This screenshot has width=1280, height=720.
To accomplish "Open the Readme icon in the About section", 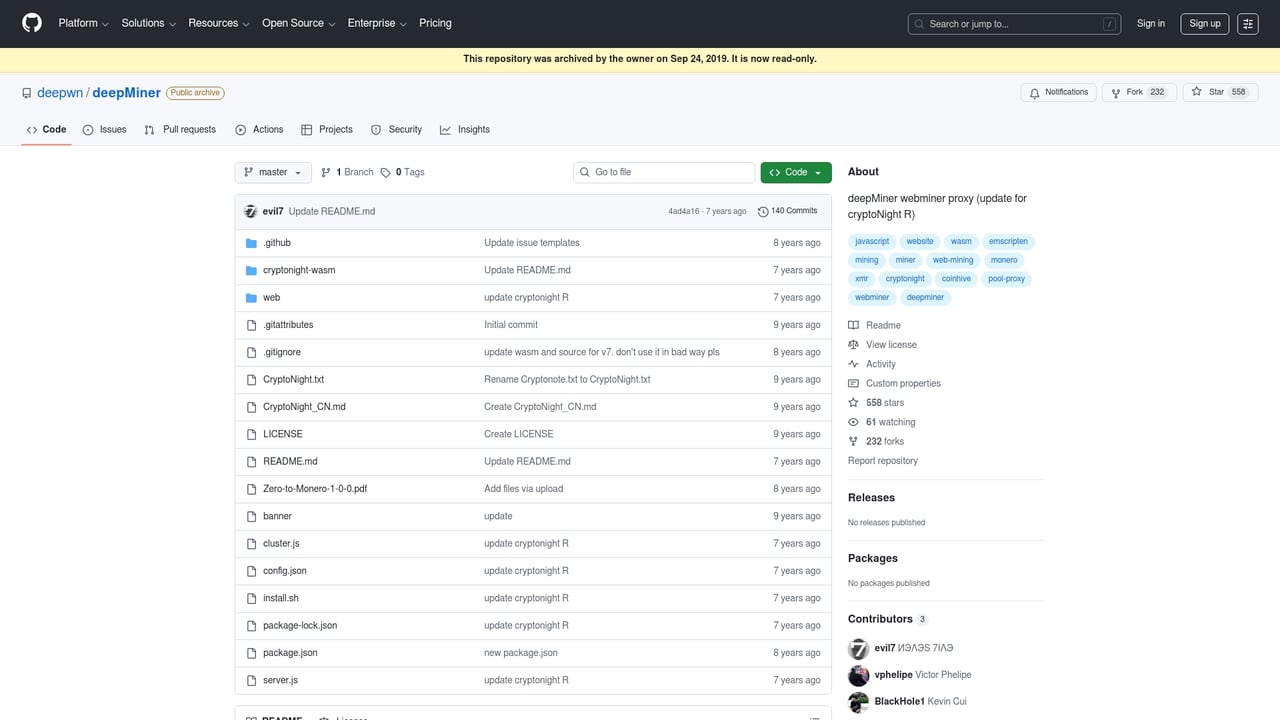I will [854, 324].
